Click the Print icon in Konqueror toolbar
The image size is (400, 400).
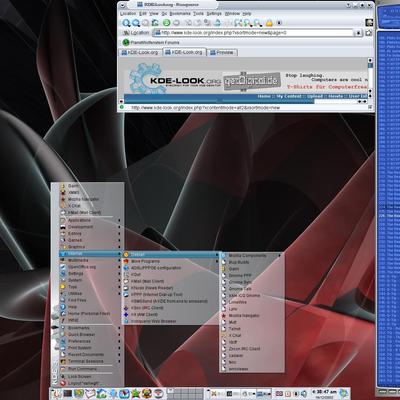217,23
